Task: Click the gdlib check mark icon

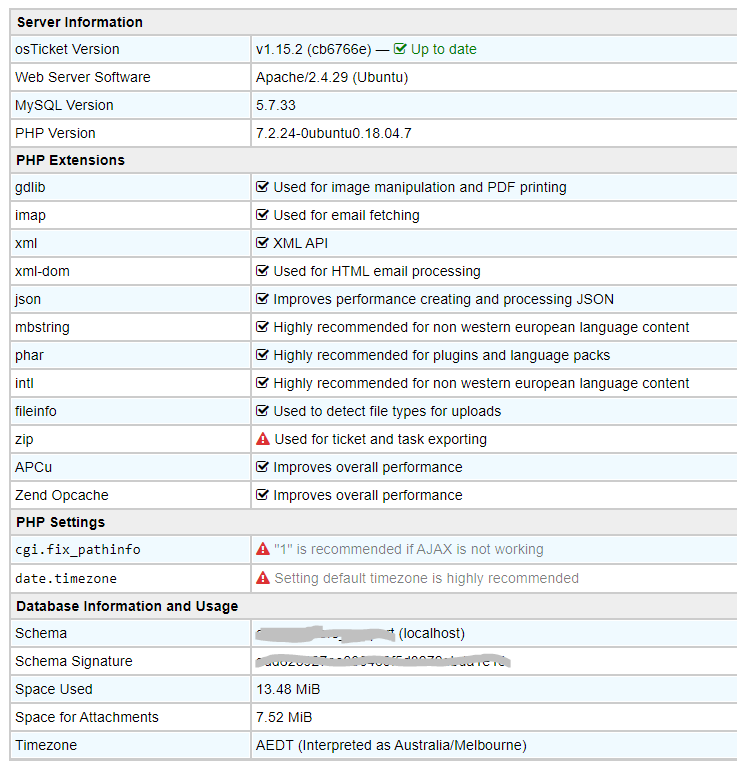Action: tap(263, 187)
